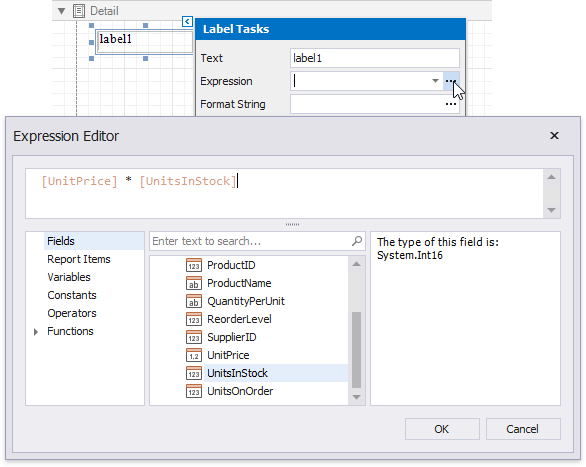Select the UnitPrice field
Screen dimensions: 586x467
tap(228, 355)
